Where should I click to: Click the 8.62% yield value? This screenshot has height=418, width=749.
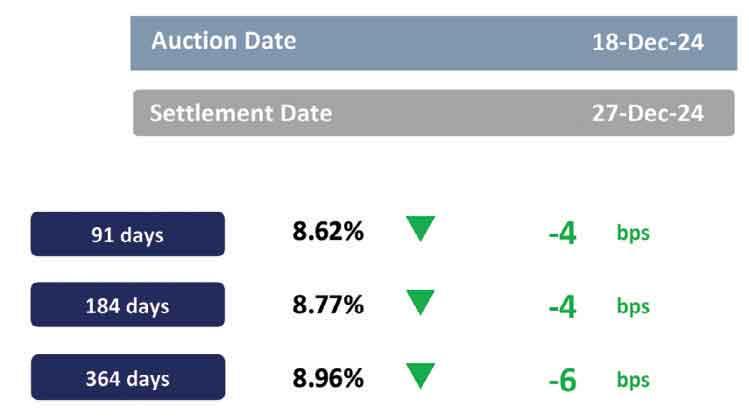click(328, 232)
